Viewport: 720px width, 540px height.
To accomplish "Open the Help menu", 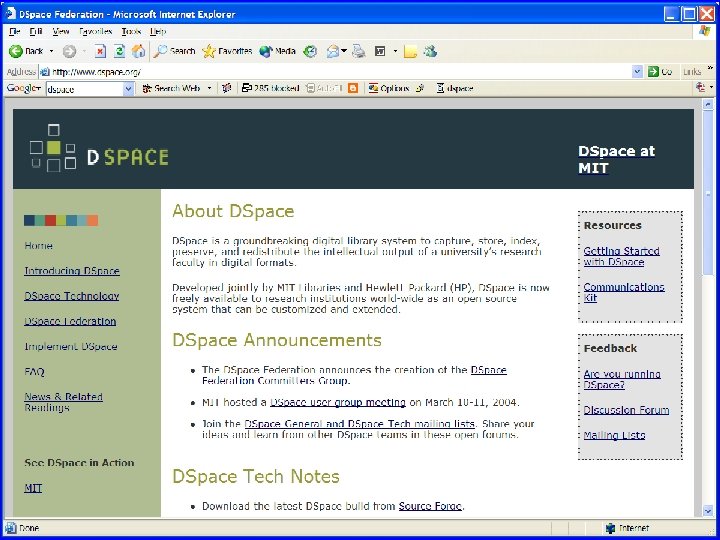I will pyautogui.click(x=158, y=31).
